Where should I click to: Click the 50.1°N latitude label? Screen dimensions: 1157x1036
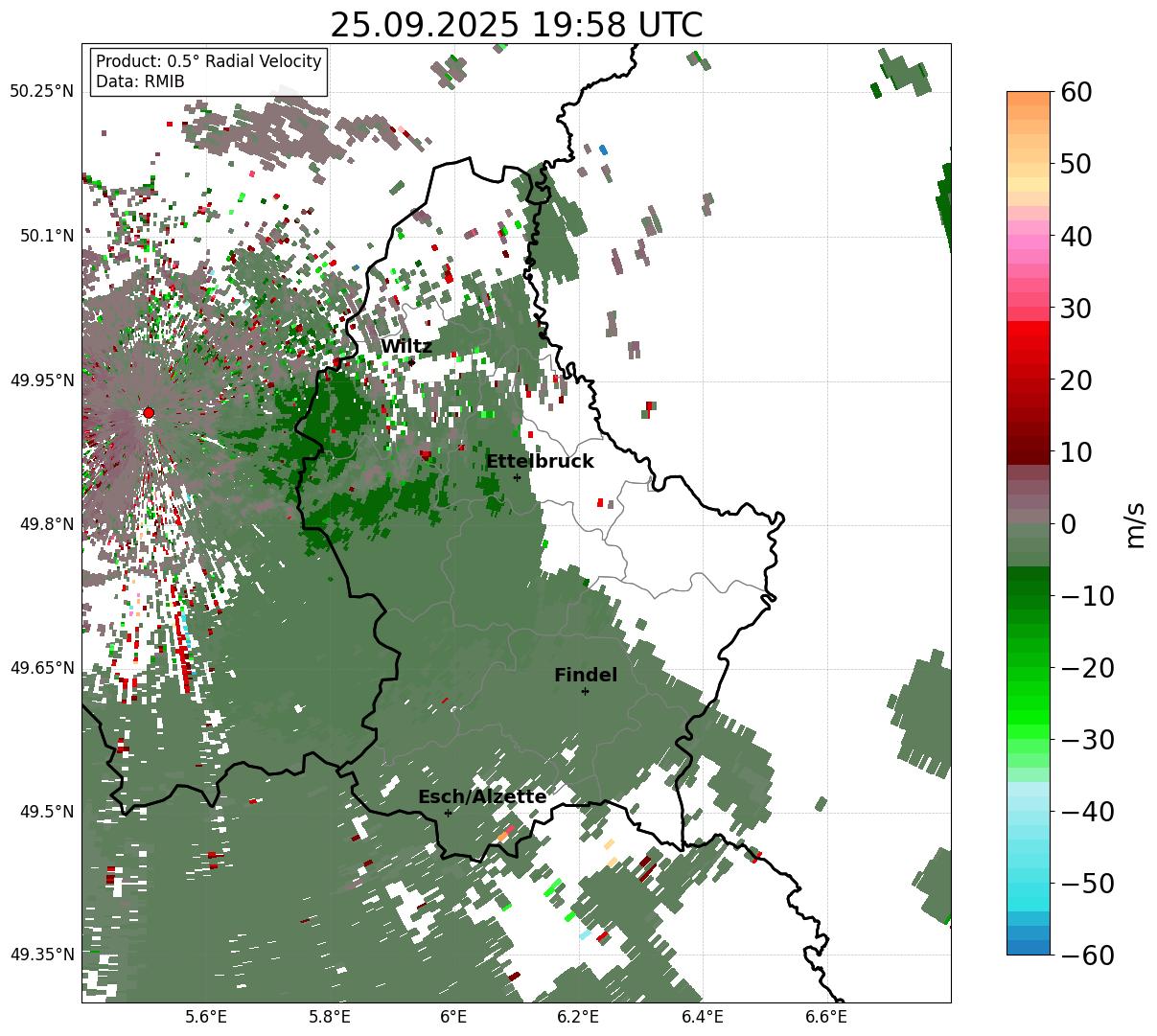46,236
